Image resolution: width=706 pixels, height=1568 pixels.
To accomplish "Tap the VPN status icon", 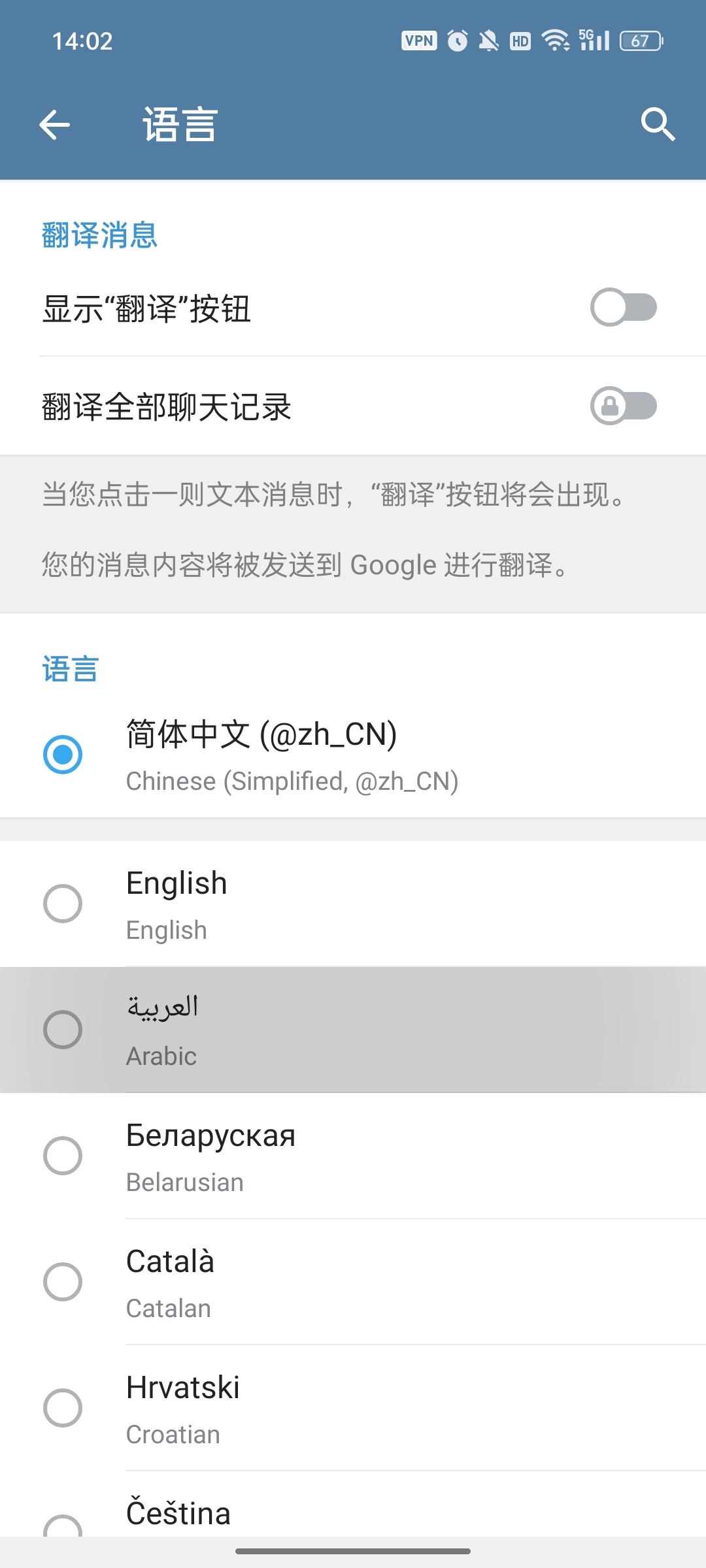I will (419, 41).
